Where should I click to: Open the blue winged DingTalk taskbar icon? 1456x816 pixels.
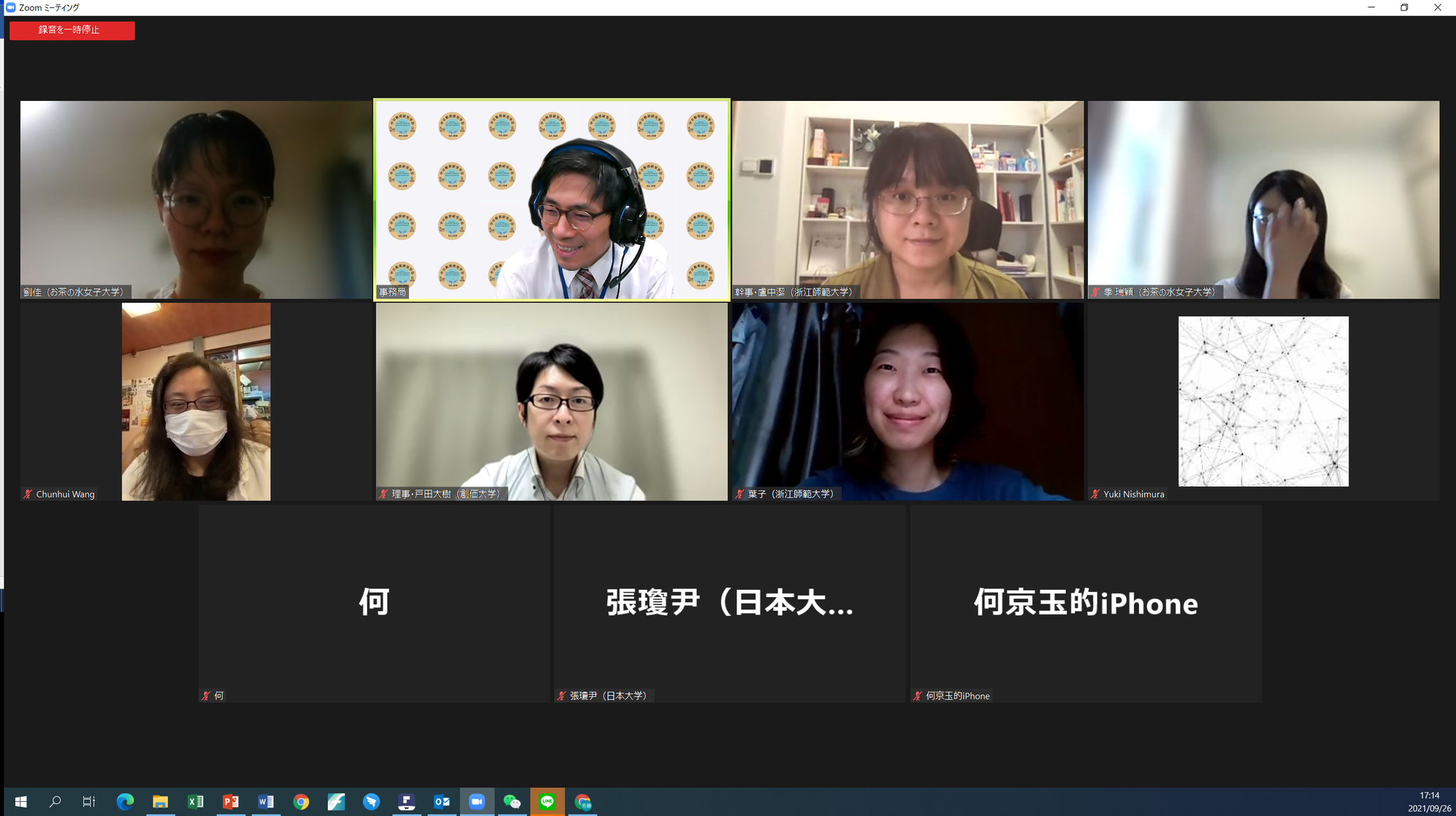371,802
